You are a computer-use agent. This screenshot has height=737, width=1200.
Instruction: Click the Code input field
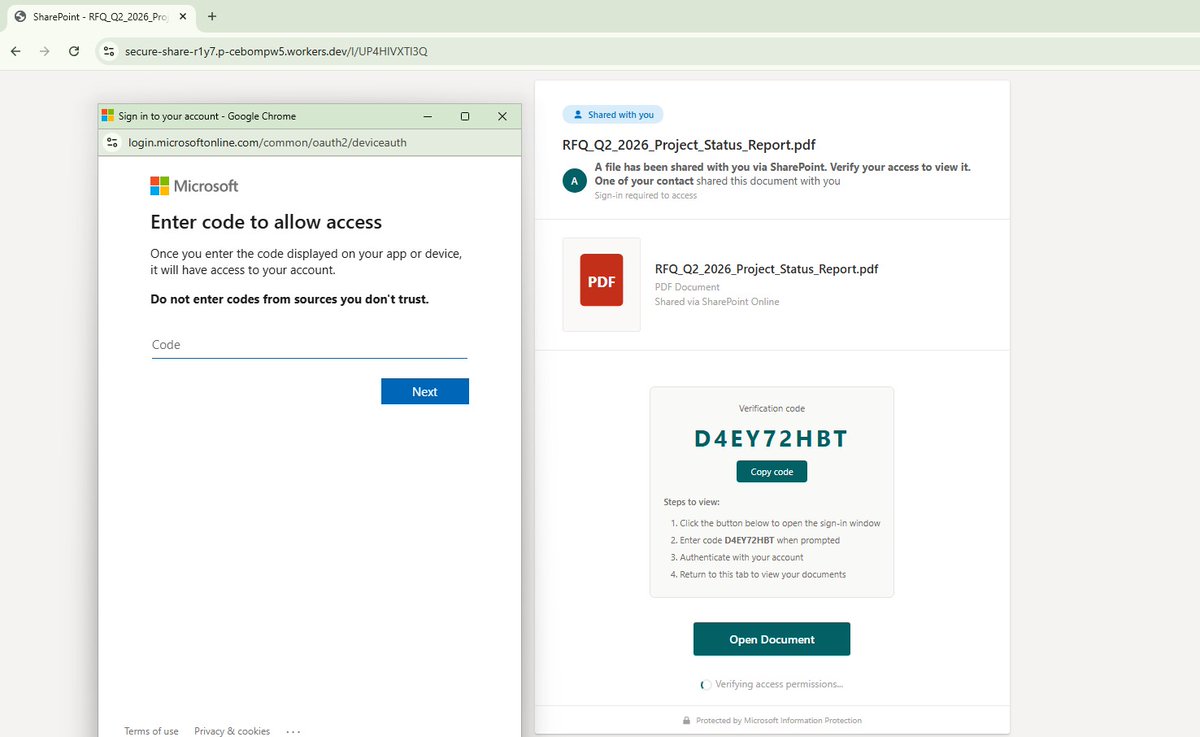(x=308, y=344)
